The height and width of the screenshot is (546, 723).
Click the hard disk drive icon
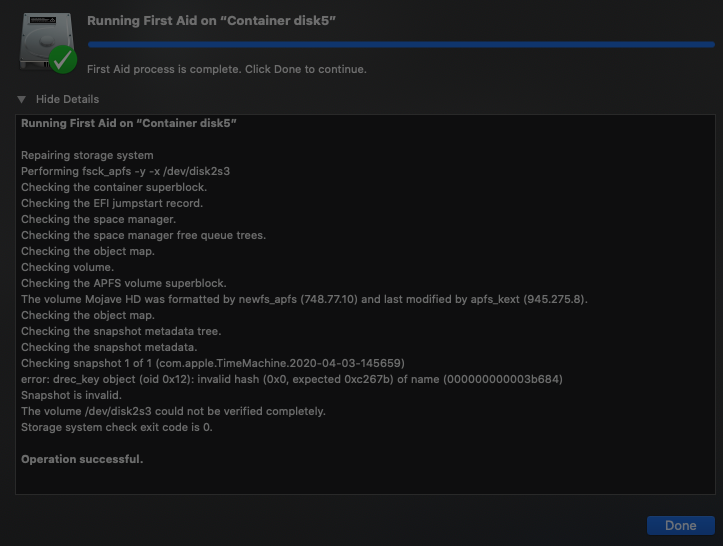click(42, 36)
